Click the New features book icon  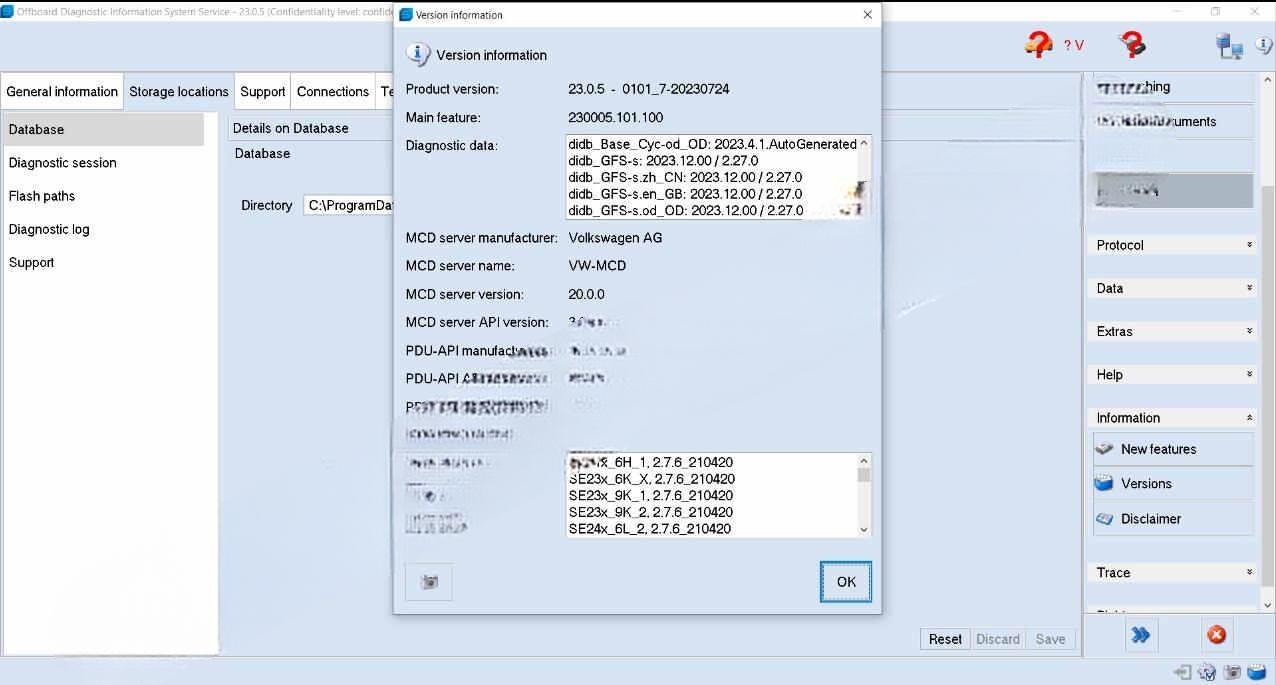pos(1105,449)
